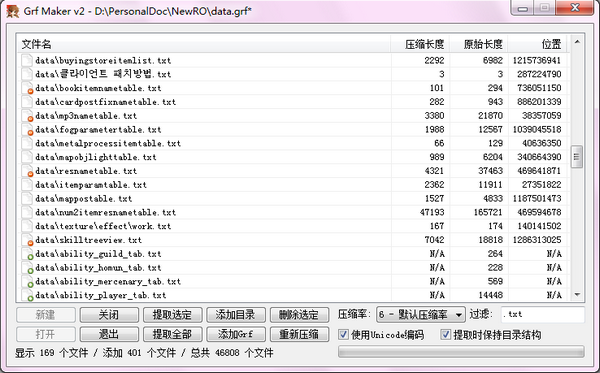The width and height of the screenshot is (600, 373).
Task: Click the orange-marked icon of data\mp3nametable.txt
Action: point(27,116)
